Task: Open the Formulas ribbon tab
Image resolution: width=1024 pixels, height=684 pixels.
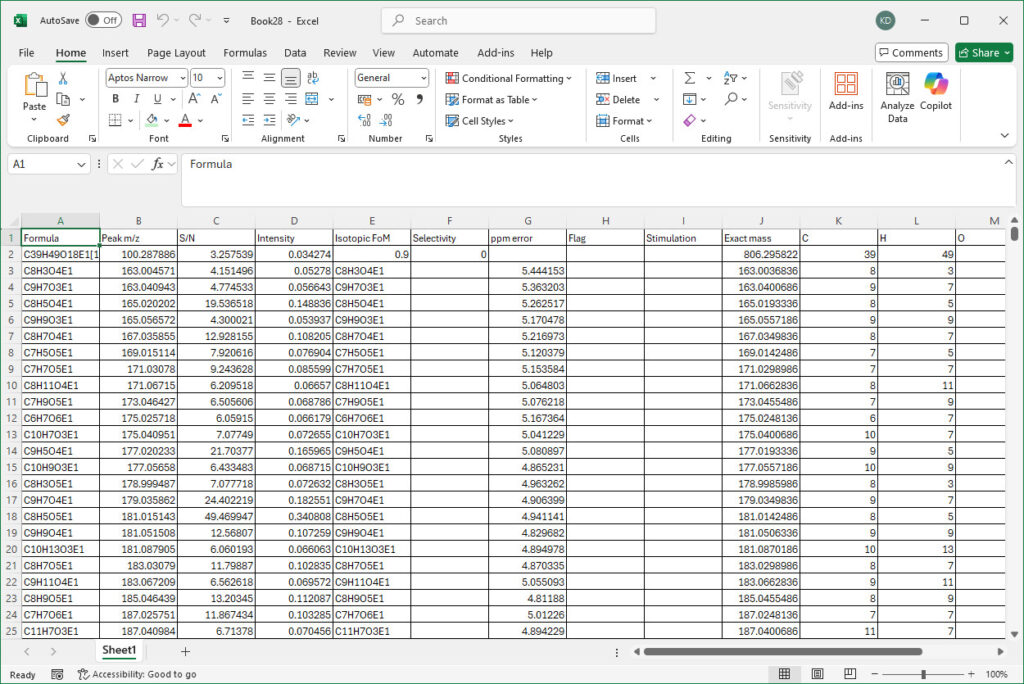Action: (244, 53)
